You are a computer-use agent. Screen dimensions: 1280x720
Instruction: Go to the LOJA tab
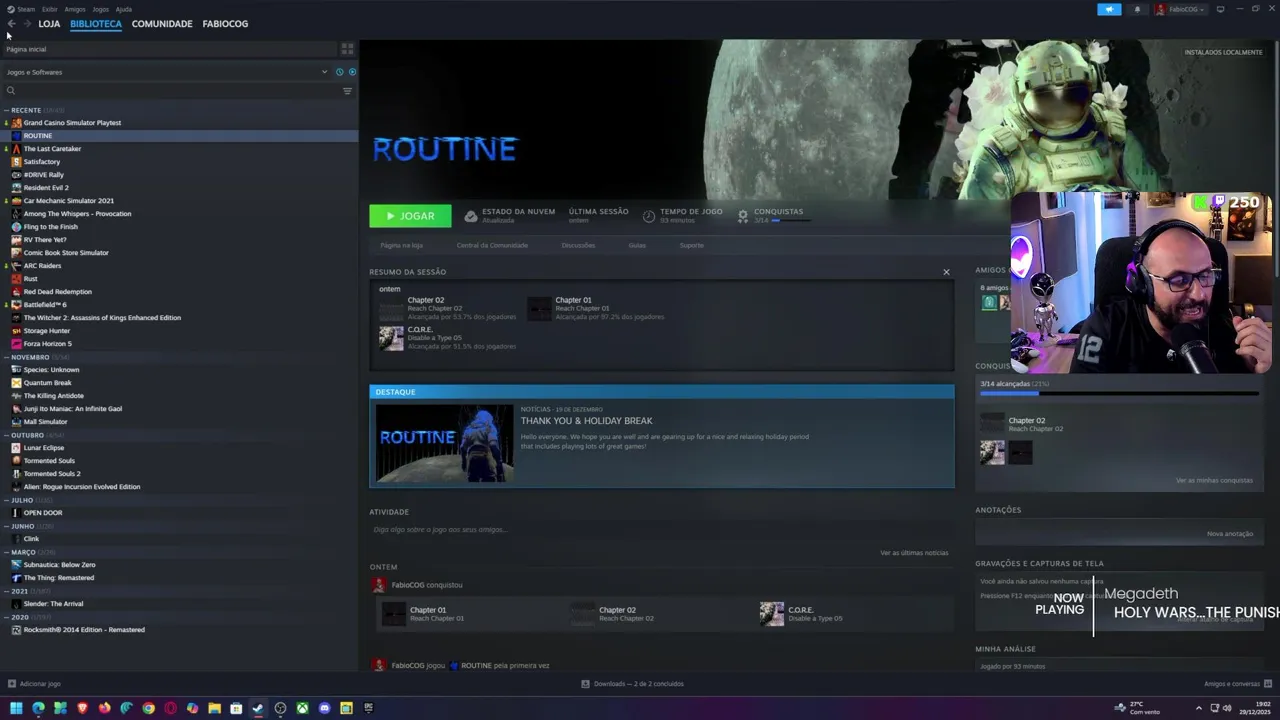[49, 24]
